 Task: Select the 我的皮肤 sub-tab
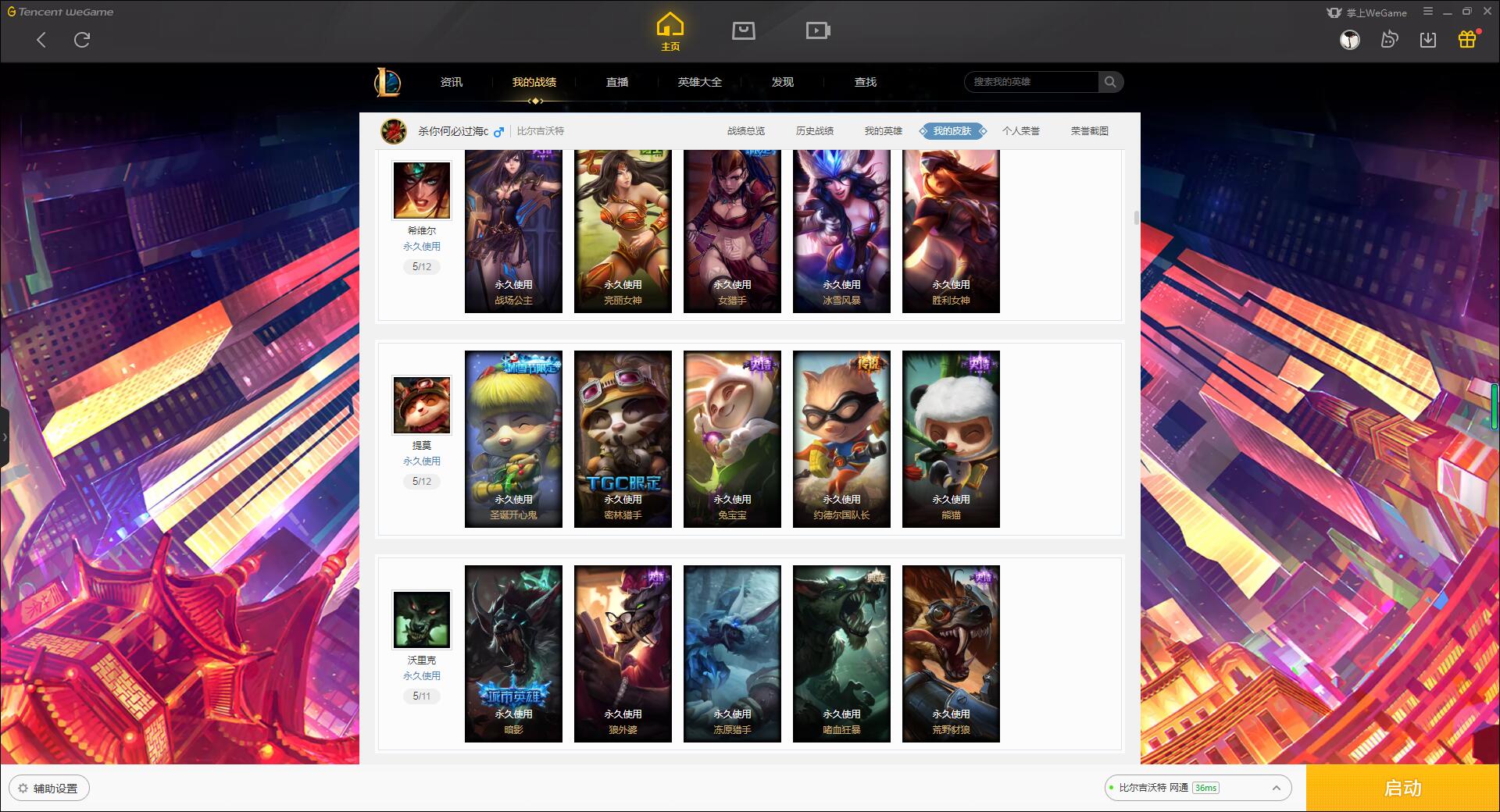point(952,131)
